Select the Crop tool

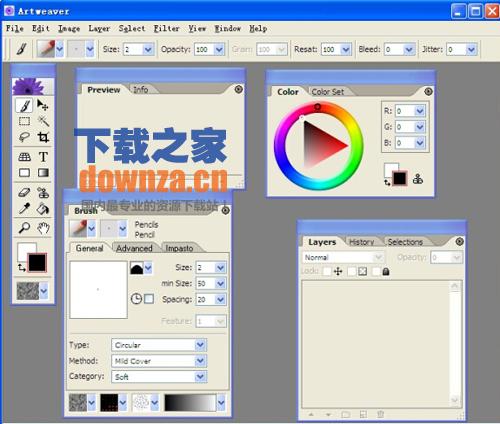[x=43, y=137]
